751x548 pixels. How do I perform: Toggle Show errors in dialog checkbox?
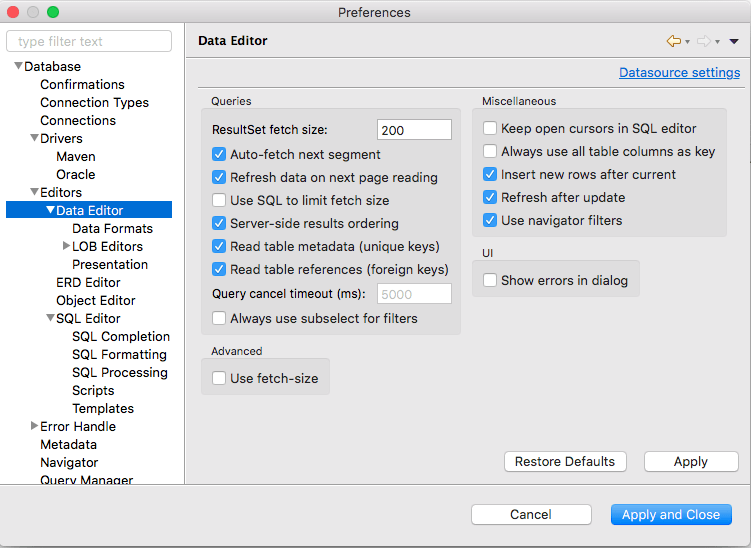click(x=490, y=280)
